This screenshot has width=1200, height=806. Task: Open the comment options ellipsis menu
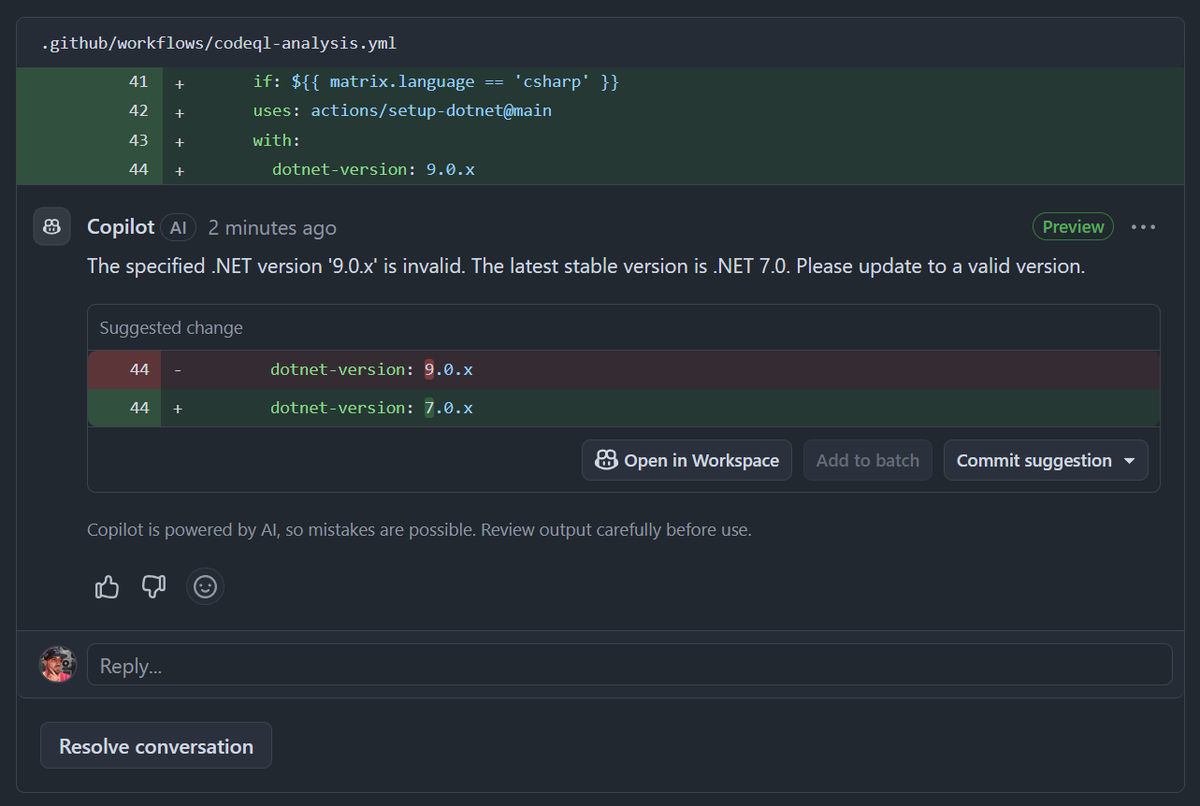pos(1143,227)
